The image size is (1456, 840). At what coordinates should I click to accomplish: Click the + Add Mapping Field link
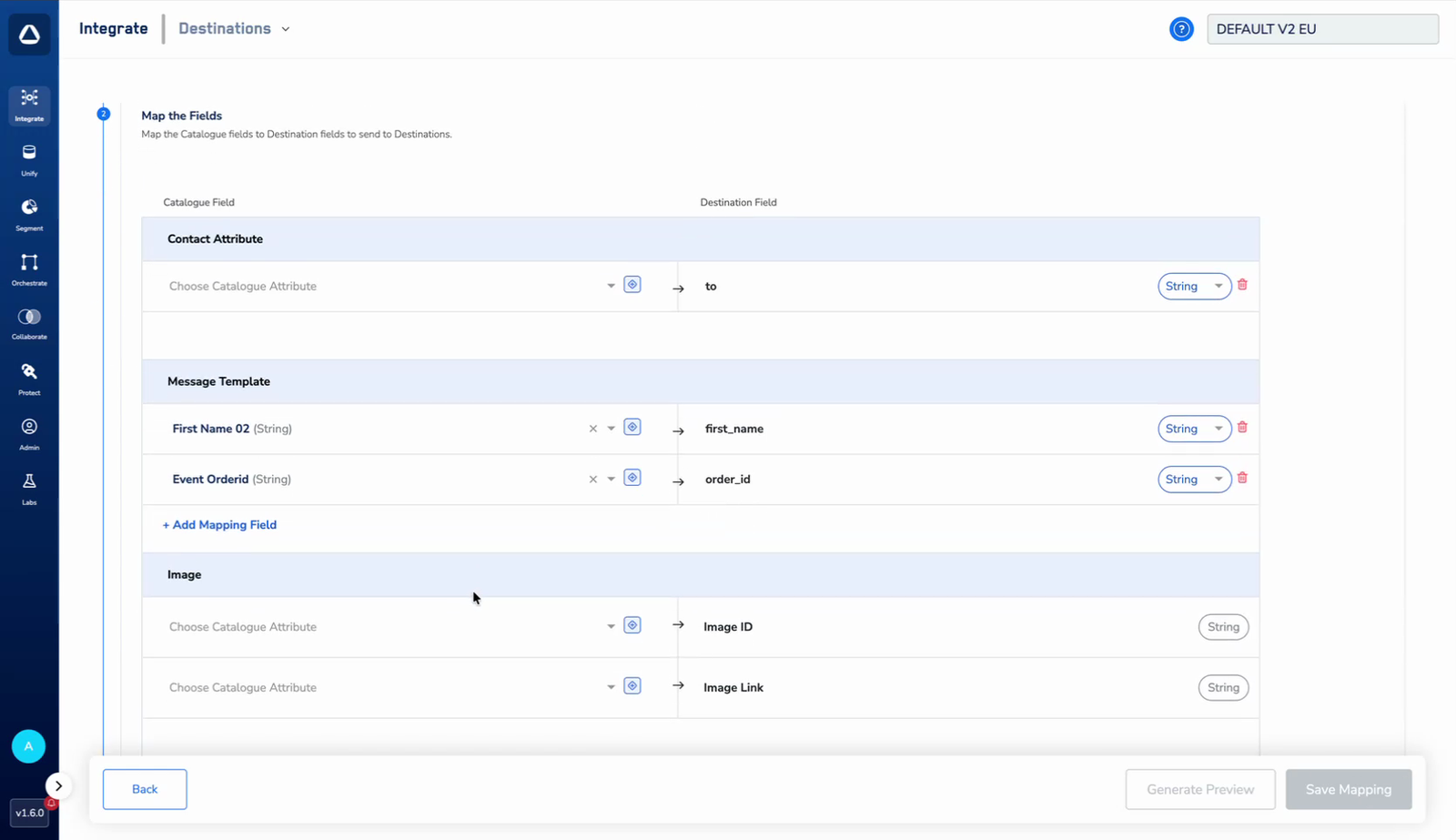click(219, 525)
